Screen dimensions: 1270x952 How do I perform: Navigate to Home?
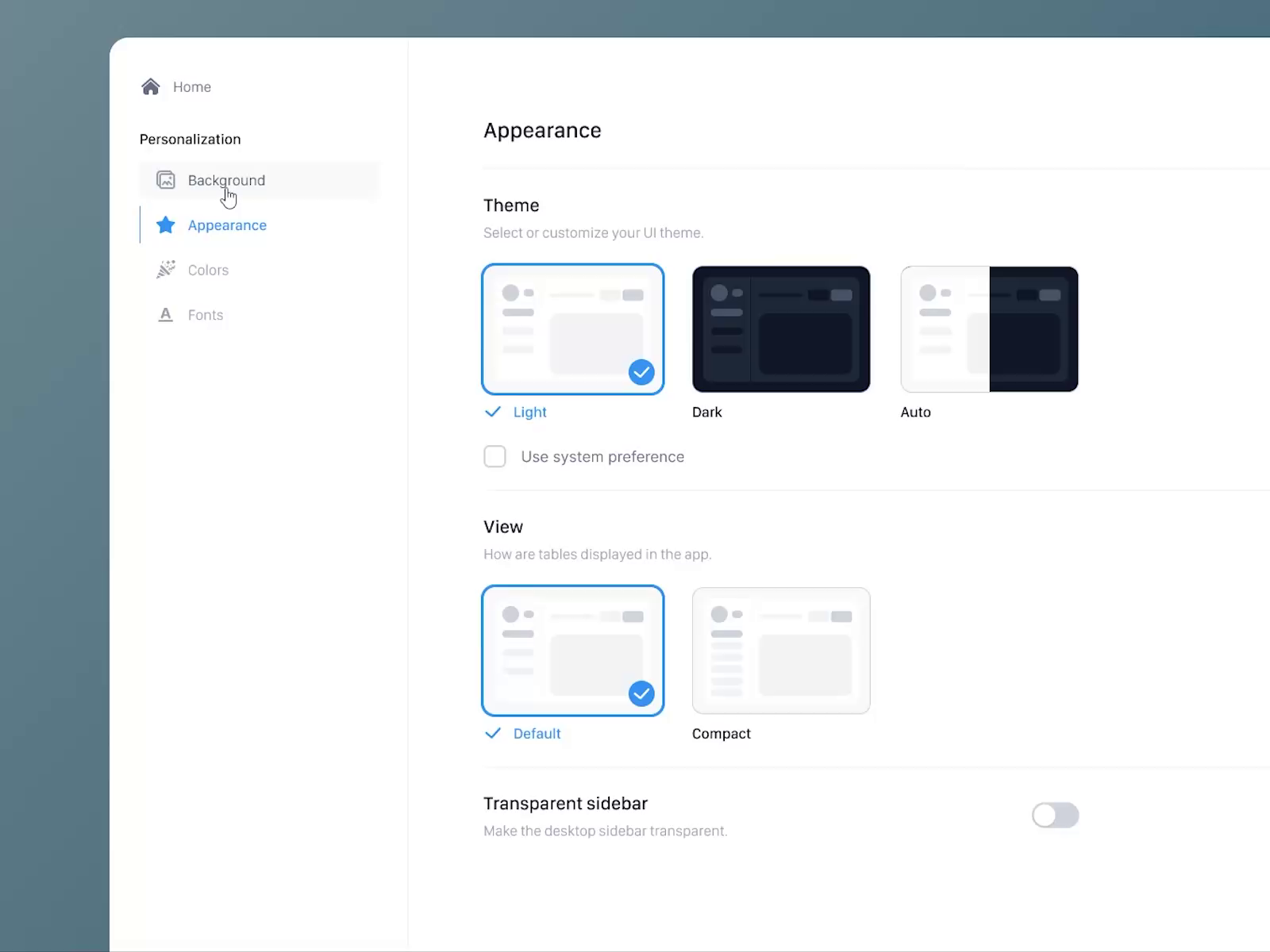pyautogui.click(x=191, y=86)
